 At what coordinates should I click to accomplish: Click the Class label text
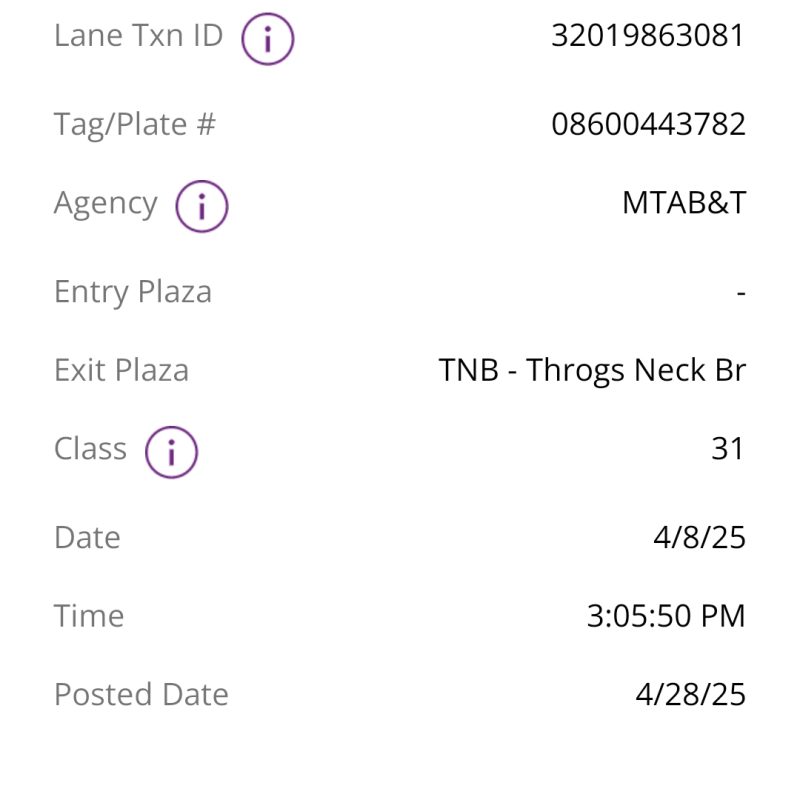click(x=90, y=448)
